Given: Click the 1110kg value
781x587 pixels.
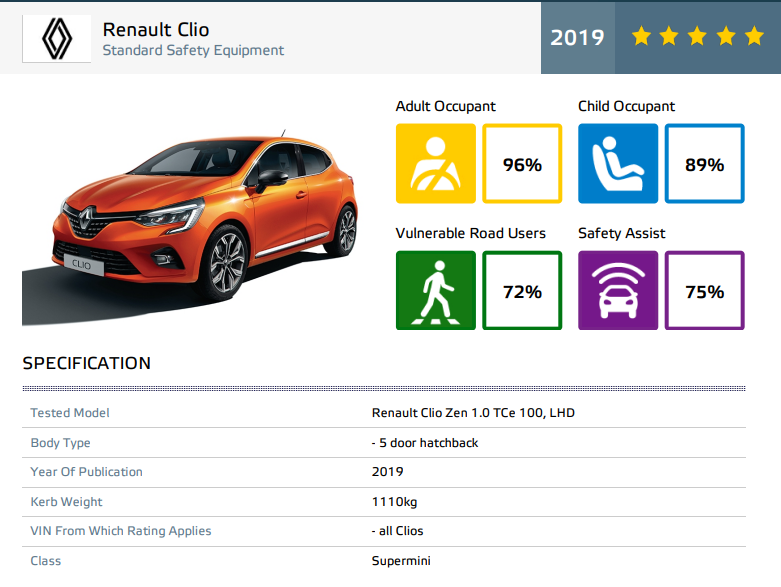Looking at the screenshot, I should click(394, 501).
